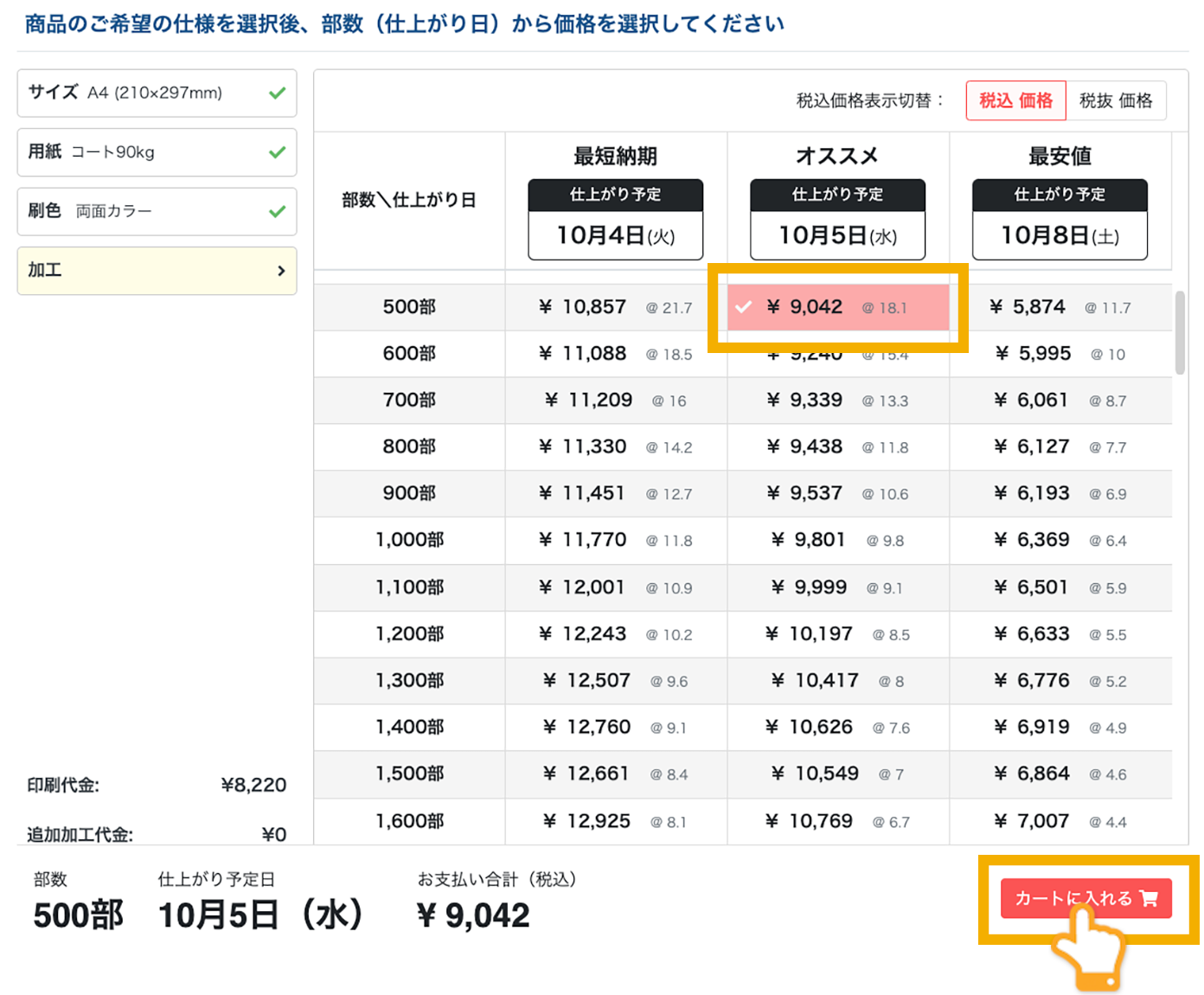Expand the 加工 processing options panel
Screen dimensions: 1204x995
coord(156,270)
